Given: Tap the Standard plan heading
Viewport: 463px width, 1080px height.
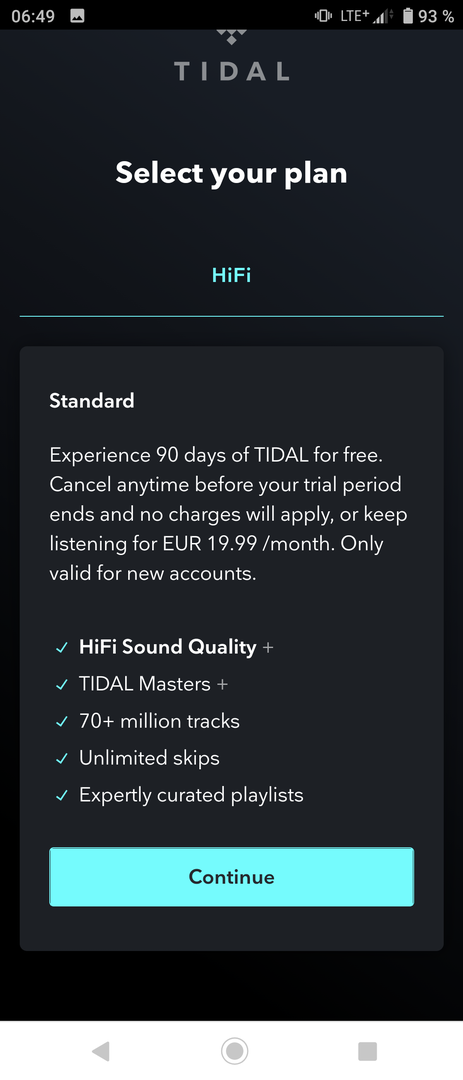Looking at the screenshot, I should (x=92, y=400).
